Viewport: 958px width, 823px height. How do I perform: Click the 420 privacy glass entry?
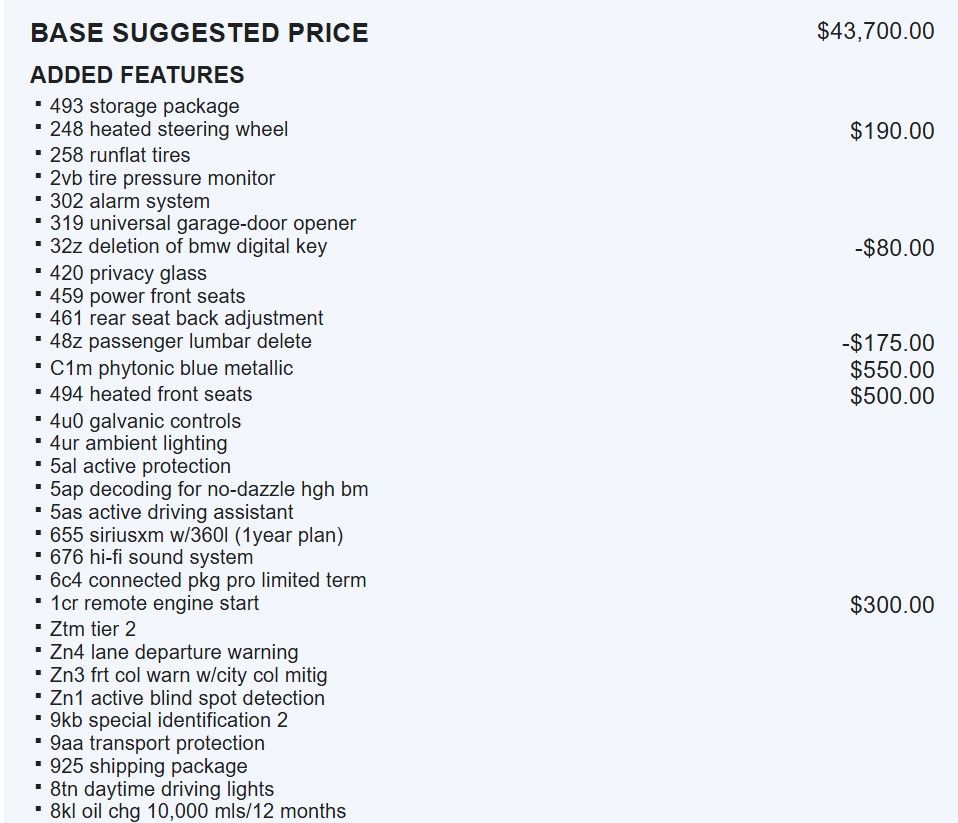(x=128, y=273)
